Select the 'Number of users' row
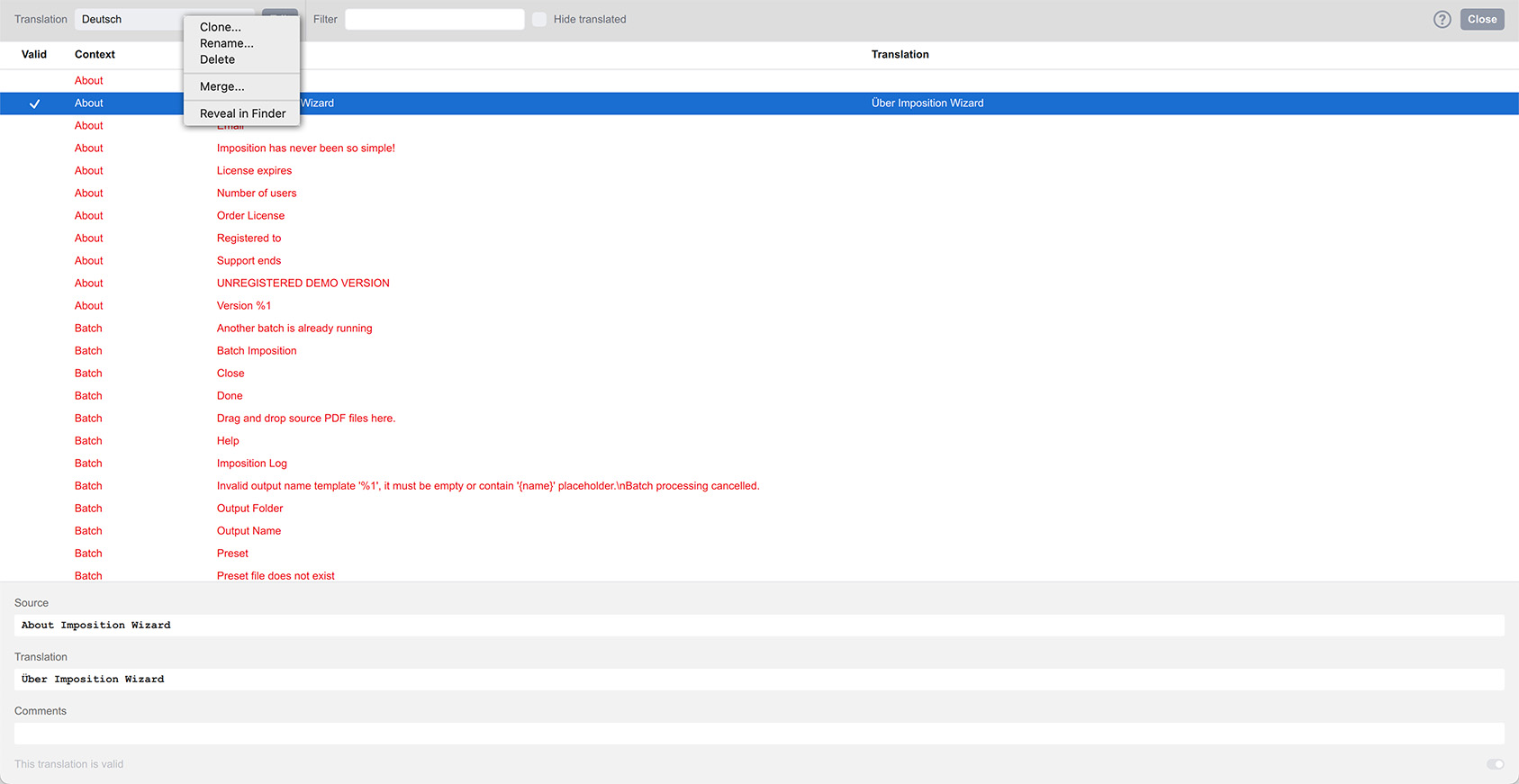Image resolution: width=1519 pixels, height=784 pixels. point(759,194)
